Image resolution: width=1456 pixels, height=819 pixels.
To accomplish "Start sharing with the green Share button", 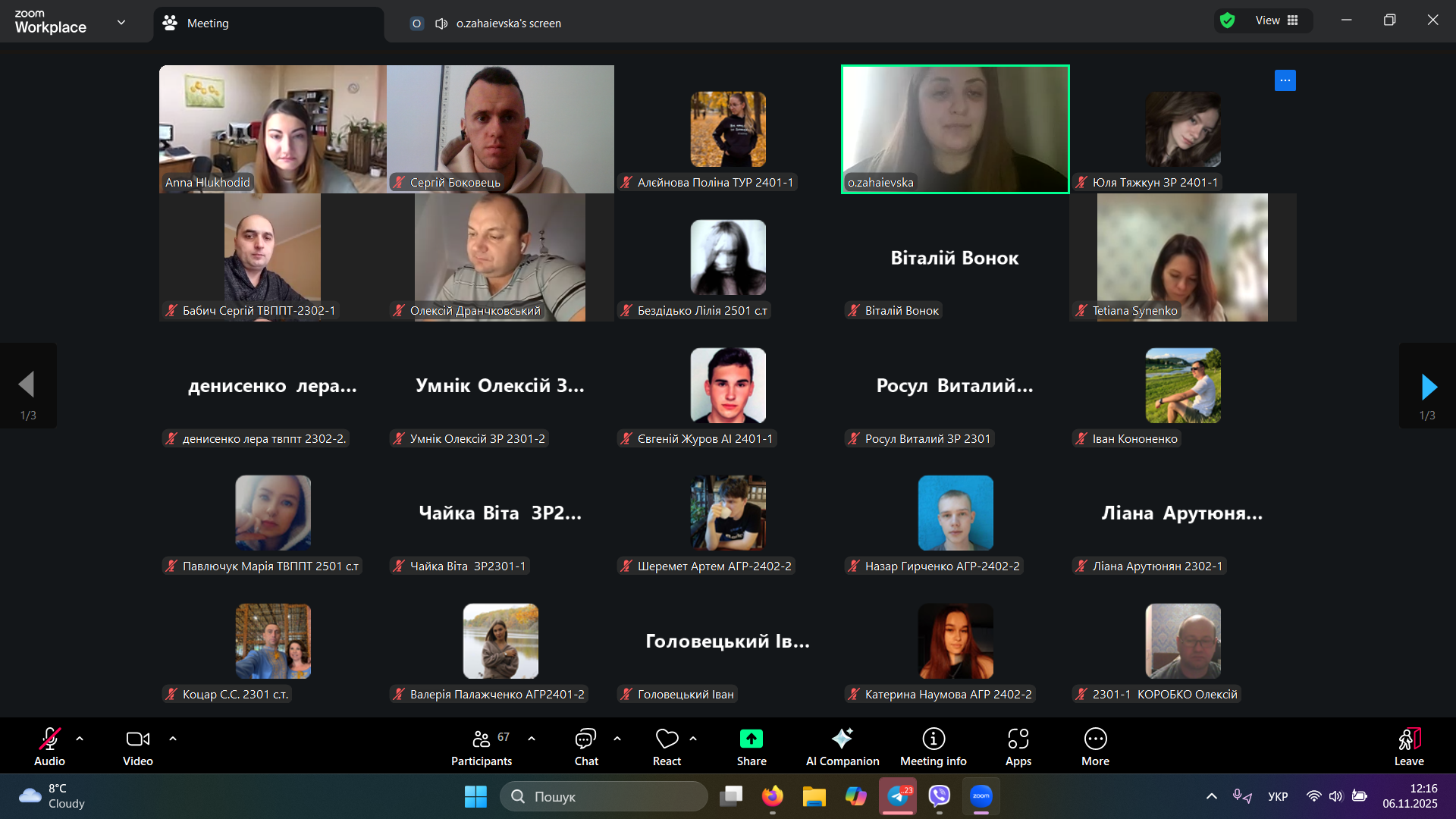I will [x=751, y=739].
